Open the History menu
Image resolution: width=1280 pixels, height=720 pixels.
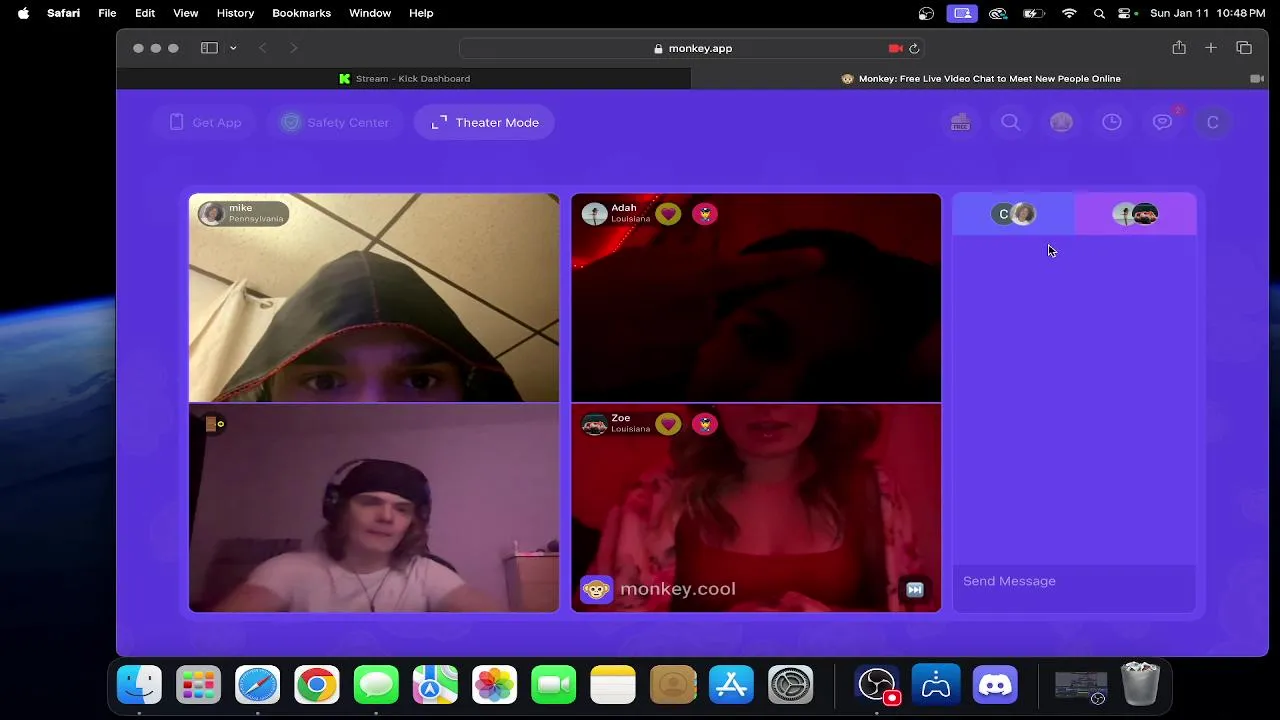tap(235, 13)
